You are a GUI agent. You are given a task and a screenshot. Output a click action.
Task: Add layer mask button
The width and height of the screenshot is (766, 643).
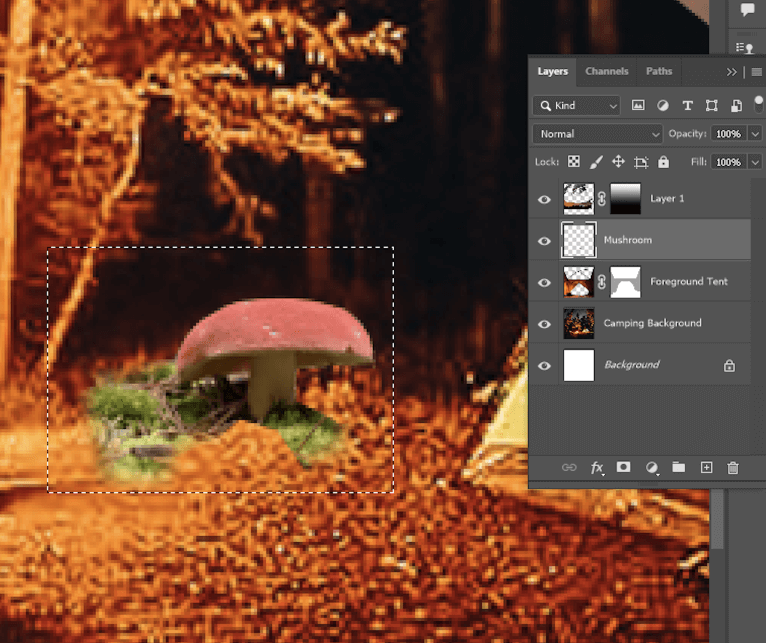pos(623,467)
